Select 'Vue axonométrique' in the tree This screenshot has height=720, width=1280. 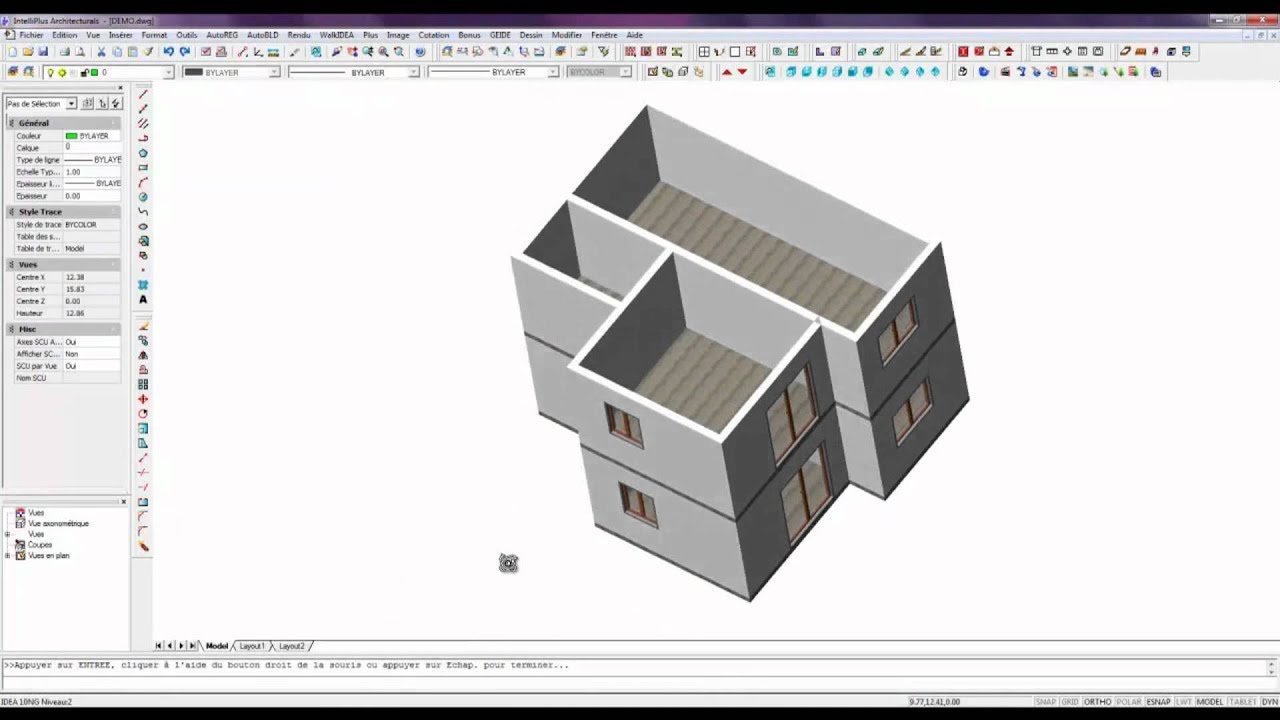point(58,524)
